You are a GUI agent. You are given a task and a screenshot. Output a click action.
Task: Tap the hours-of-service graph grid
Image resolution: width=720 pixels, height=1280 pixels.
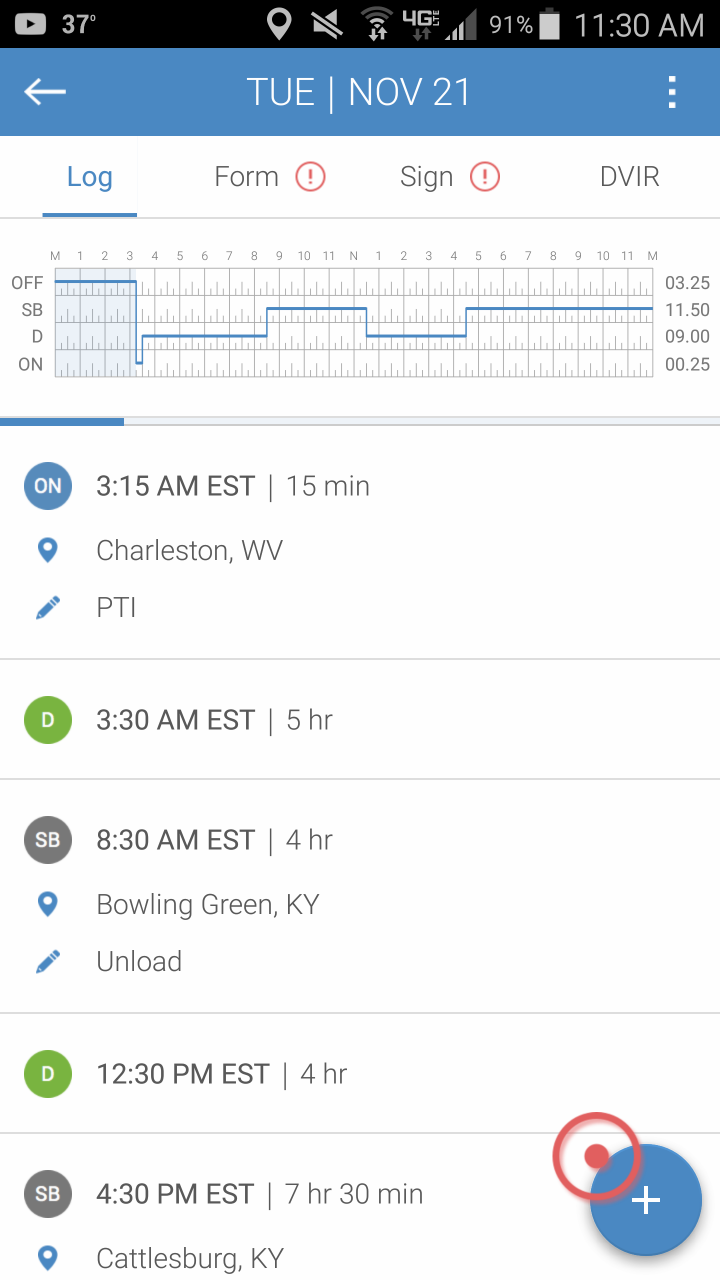(x=354, y=323)
